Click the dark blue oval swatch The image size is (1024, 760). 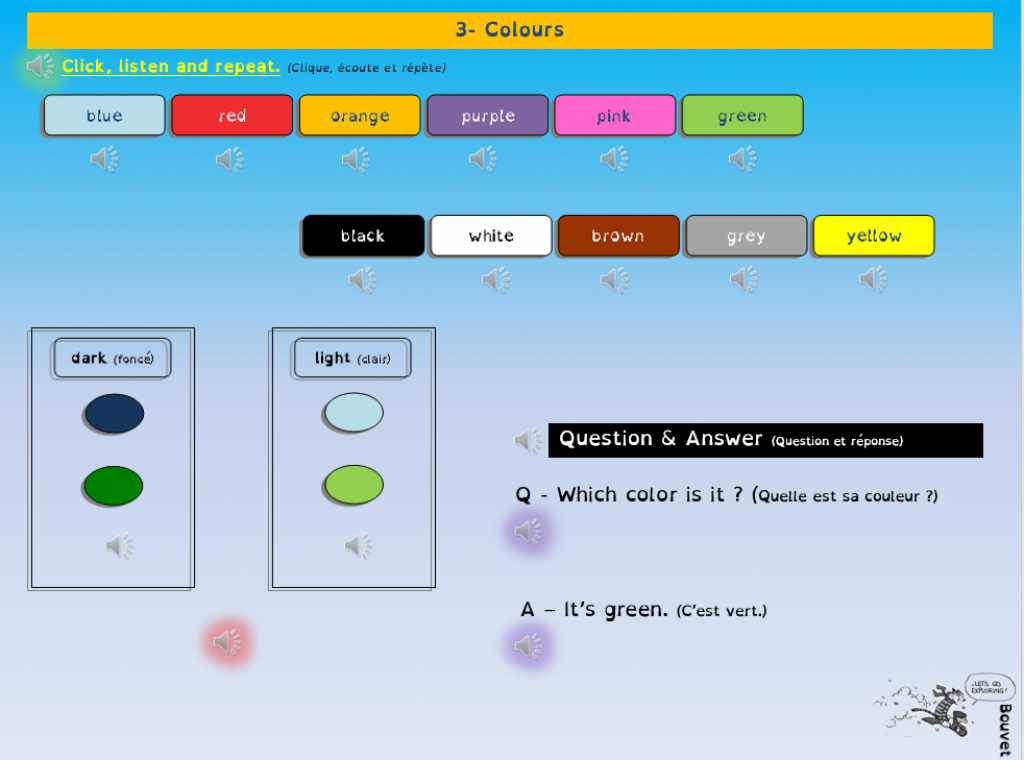[x=113, y=414]
